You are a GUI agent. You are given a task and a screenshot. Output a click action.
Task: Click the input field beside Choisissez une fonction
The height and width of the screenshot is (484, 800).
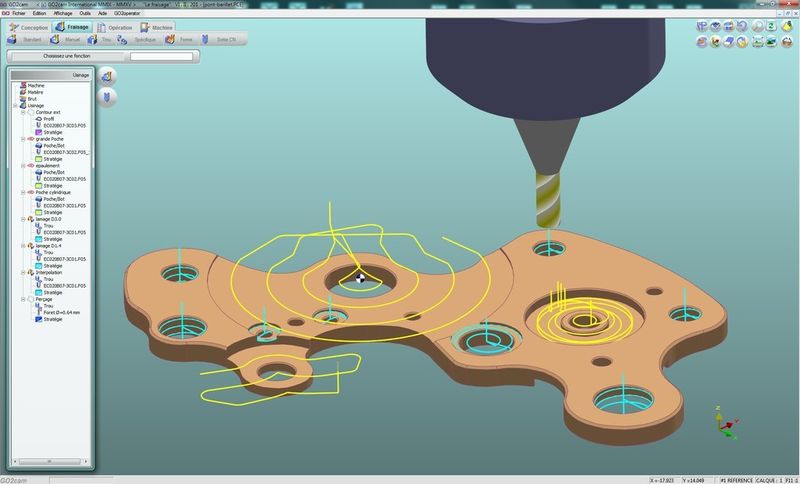point(161,56)
